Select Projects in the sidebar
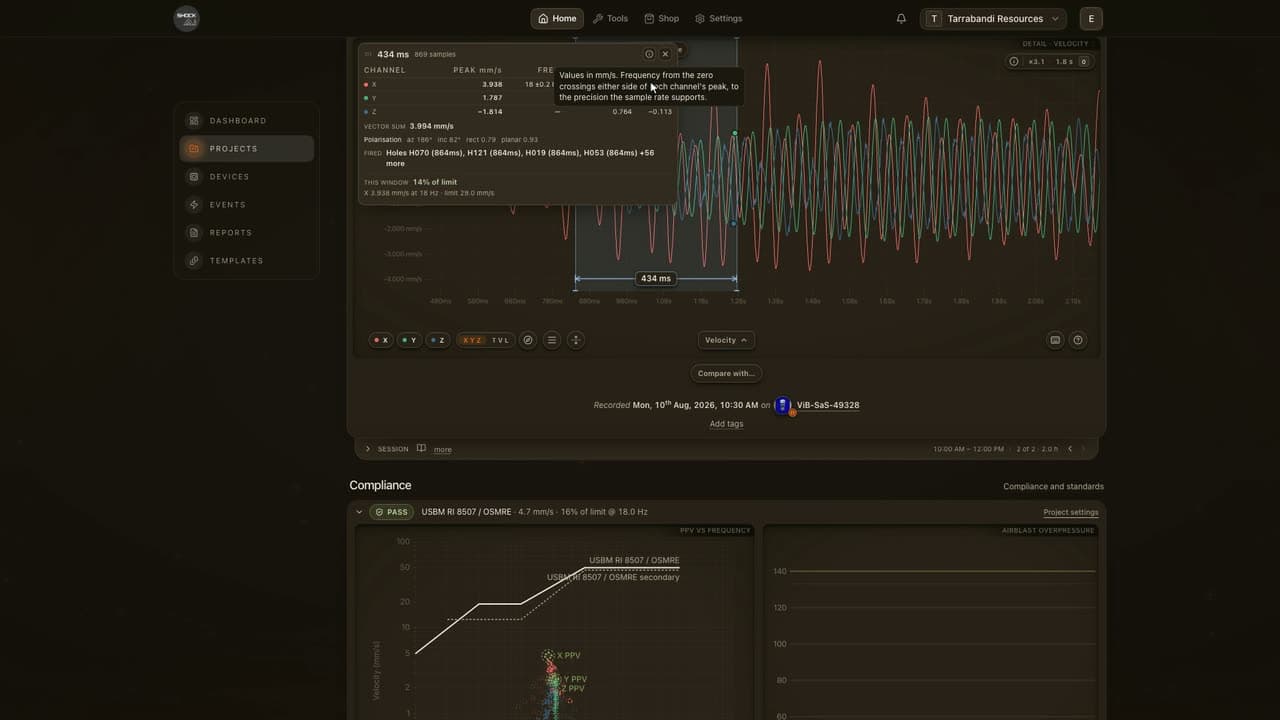The height and width of the screenshot is (720, 1280). [247, 149]
